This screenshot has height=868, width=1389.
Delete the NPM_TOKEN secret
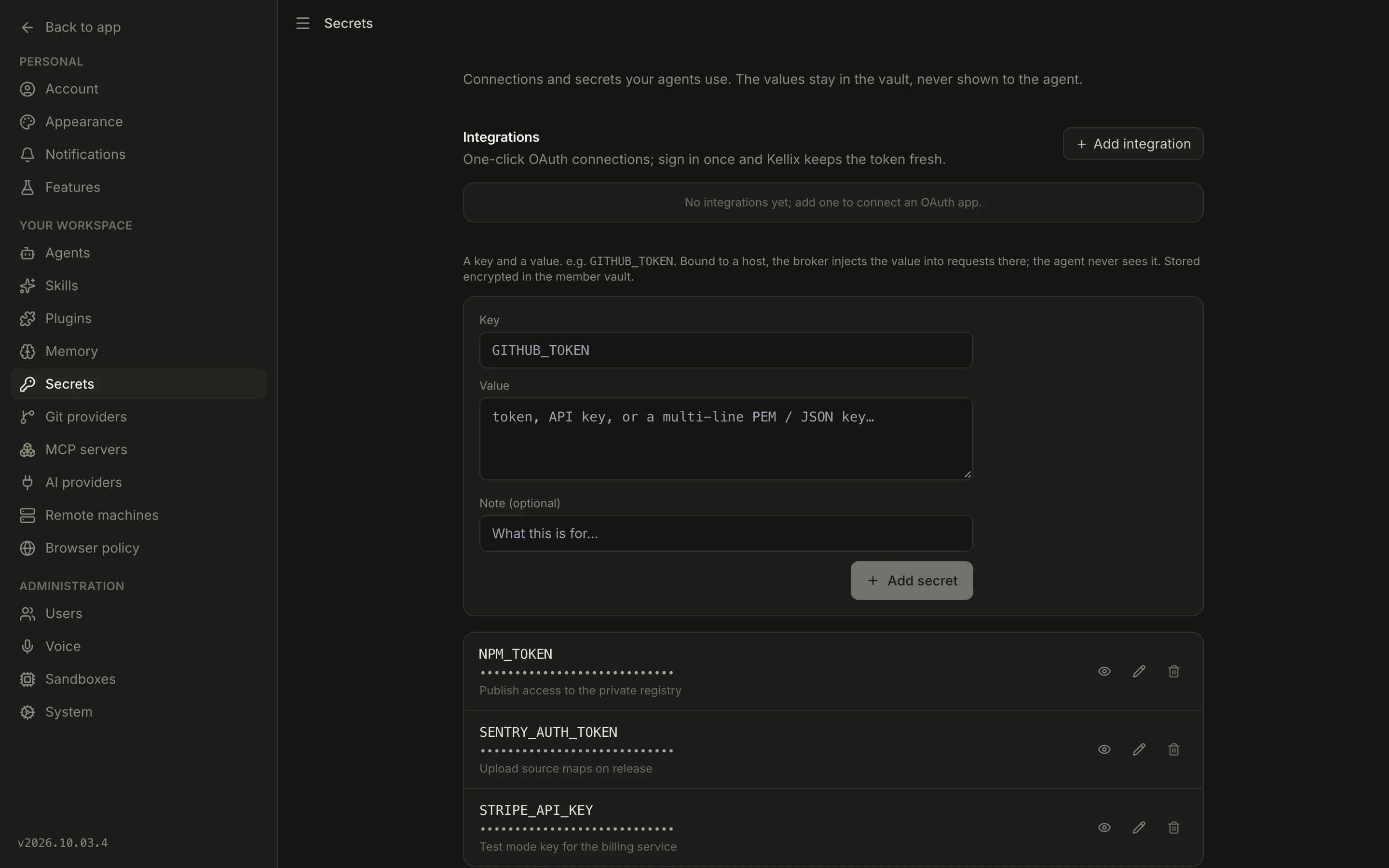(1173, 671)
